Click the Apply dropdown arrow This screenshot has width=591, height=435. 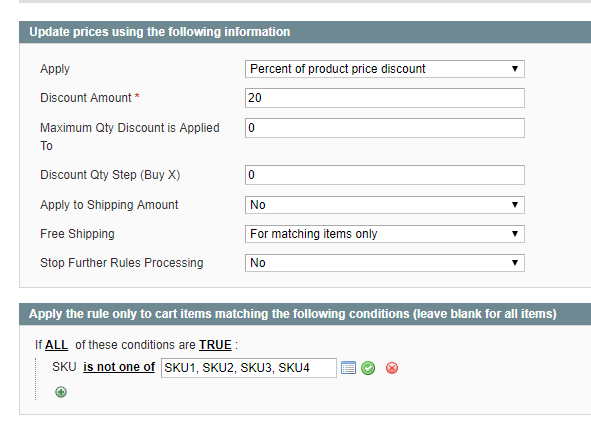(x=515, y=69)
